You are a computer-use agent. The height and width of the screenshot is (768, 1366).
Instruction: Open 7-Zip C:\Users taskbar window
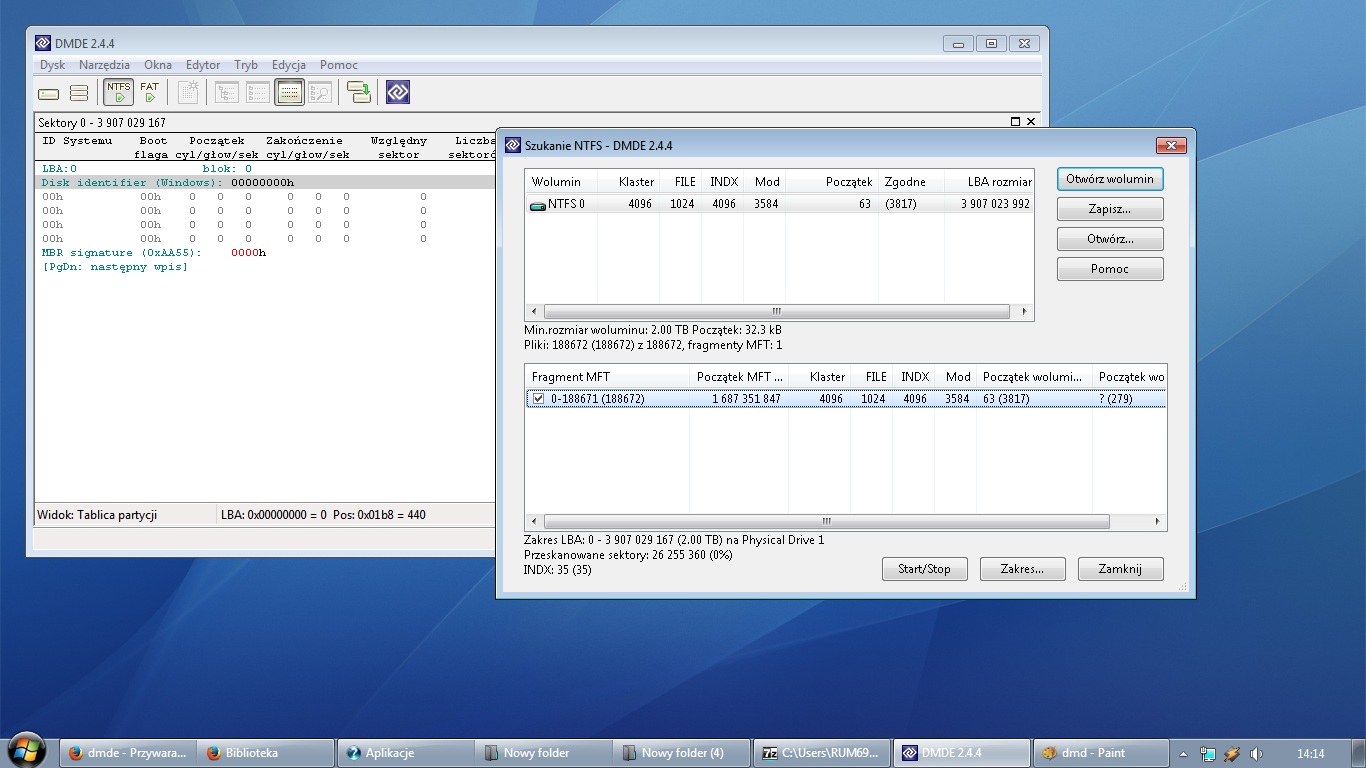821,753
